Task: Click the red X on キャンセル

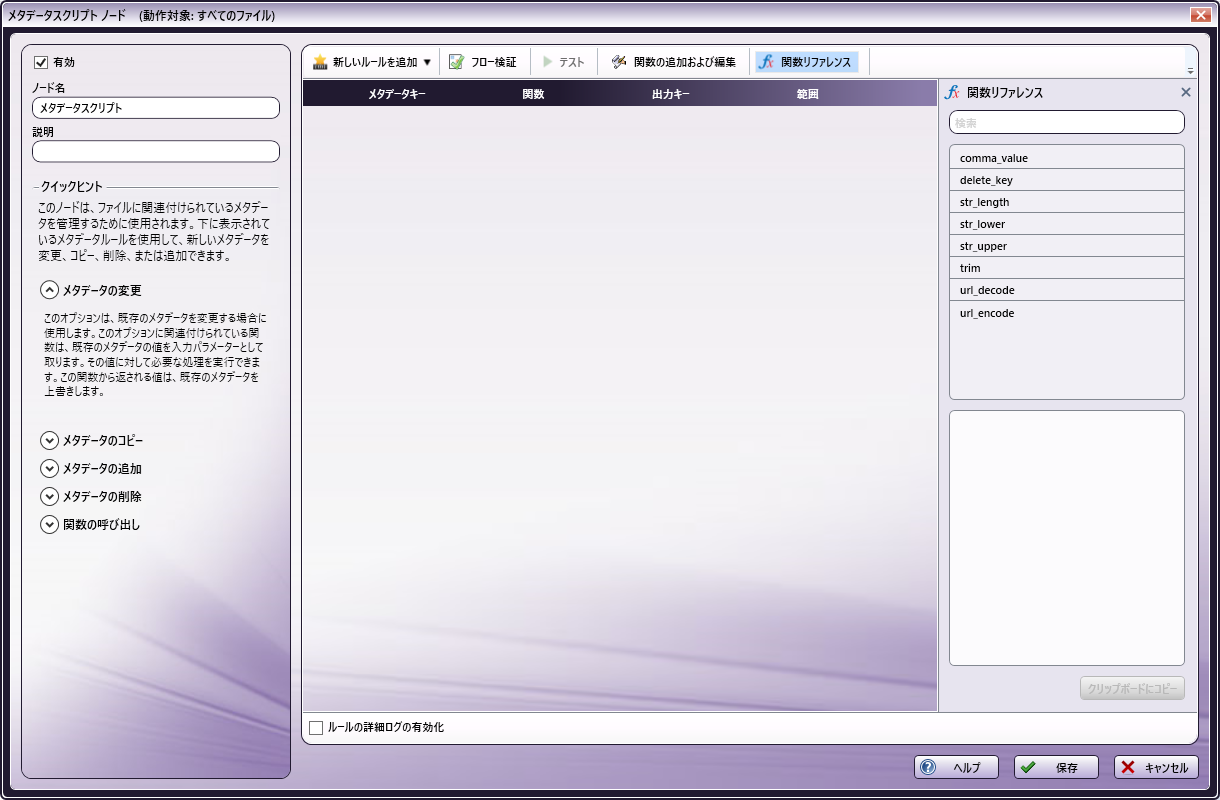Action: pyautogui.click(x=1128, y=768)
